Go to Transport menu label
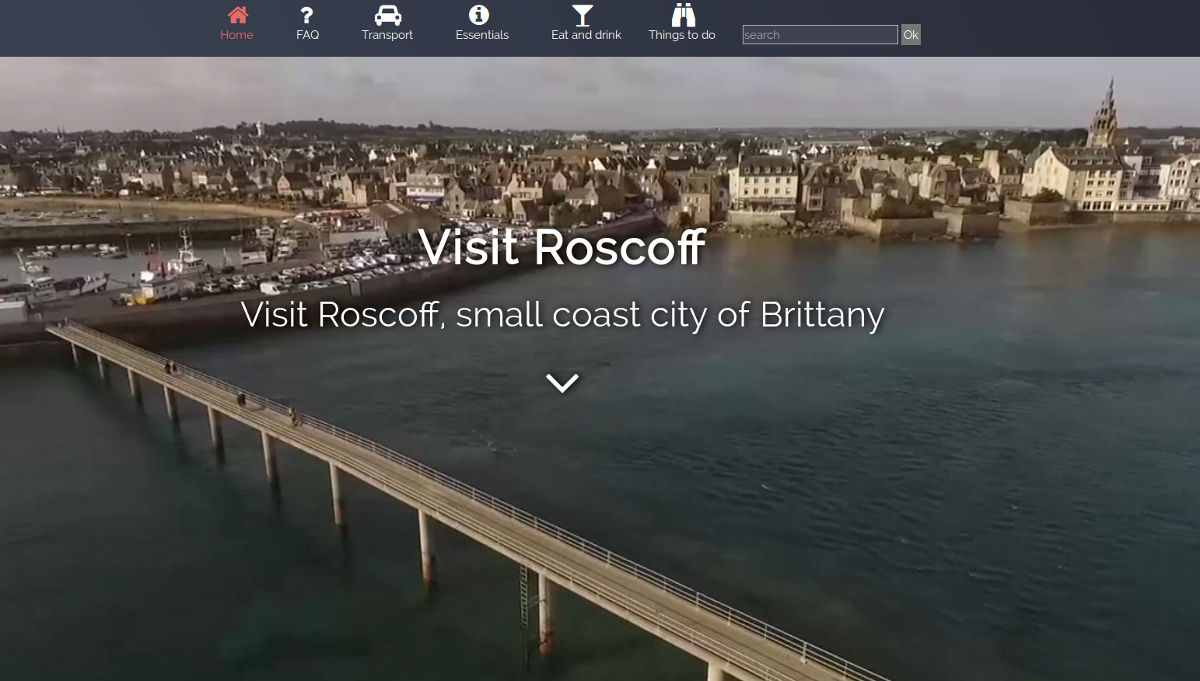The width and height of the screenshot is (1200, 681). tap(387, 35)
